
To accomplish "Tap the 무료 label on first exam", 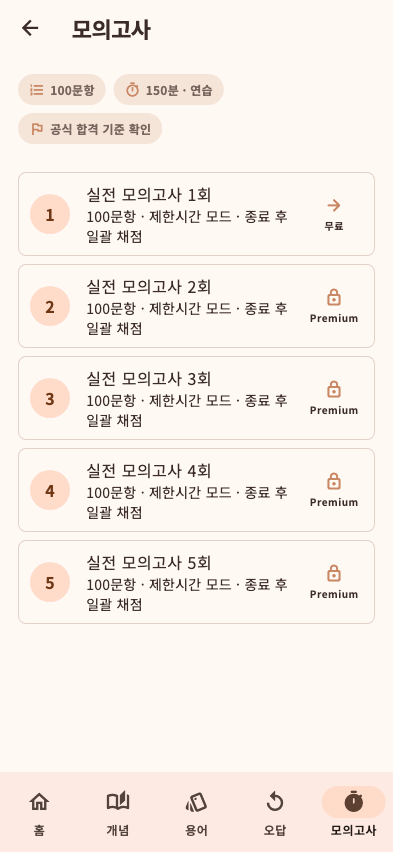I will pyautogui.click(x=334, y=226).
